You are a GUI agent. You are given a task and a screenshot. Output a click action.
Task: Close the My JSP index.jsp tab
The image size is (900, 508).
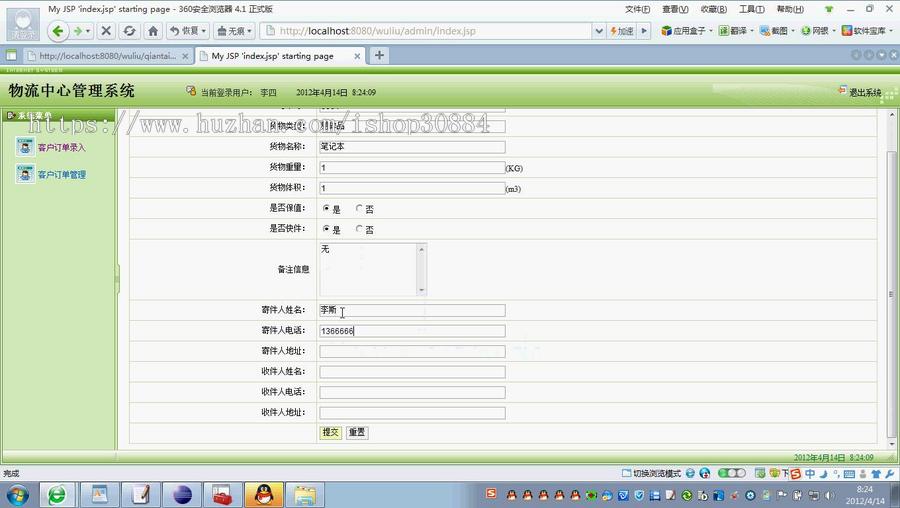pos(357,56)
